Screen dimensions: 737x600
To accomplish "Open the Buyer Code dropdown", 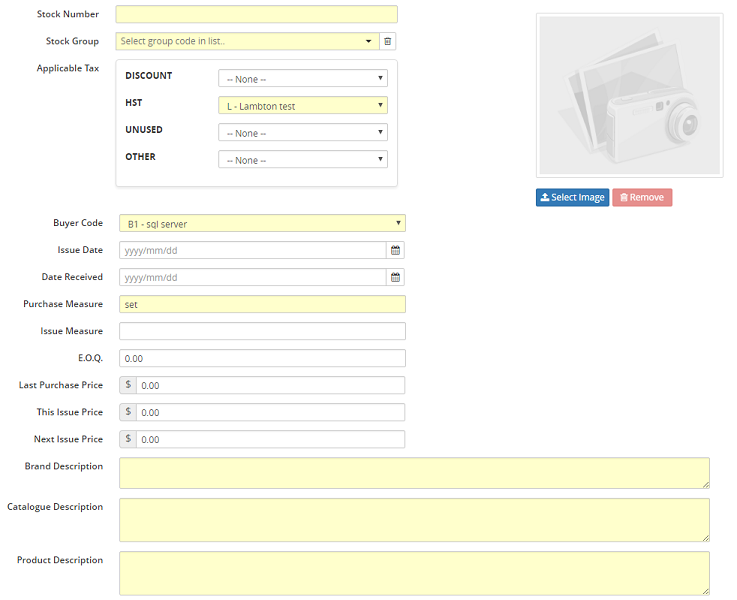I will tap(262, 223).
